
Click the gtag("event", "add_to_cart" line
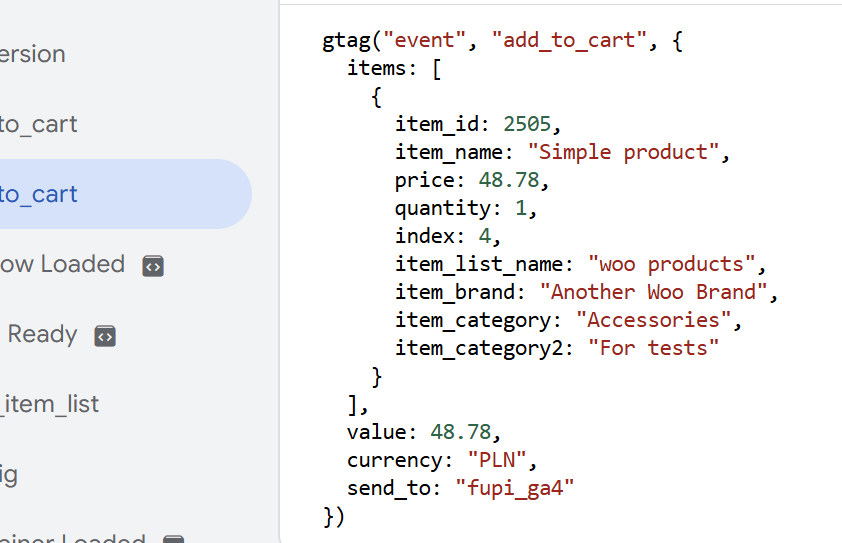coord(502,40)
